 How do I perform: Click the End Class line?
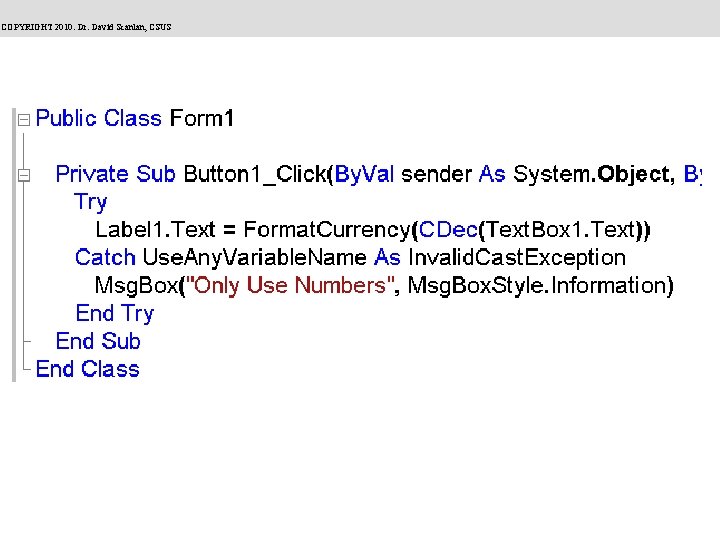tap(87, 369)
